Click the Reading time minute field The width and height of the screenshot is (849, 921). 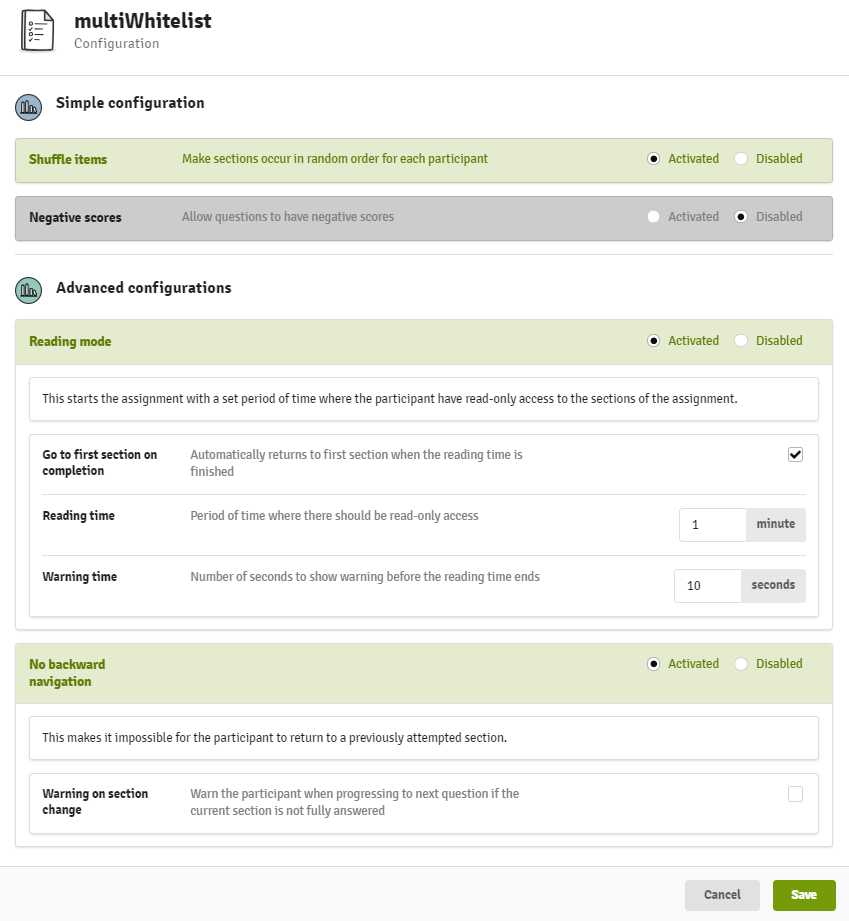click(x=713, y=525)
